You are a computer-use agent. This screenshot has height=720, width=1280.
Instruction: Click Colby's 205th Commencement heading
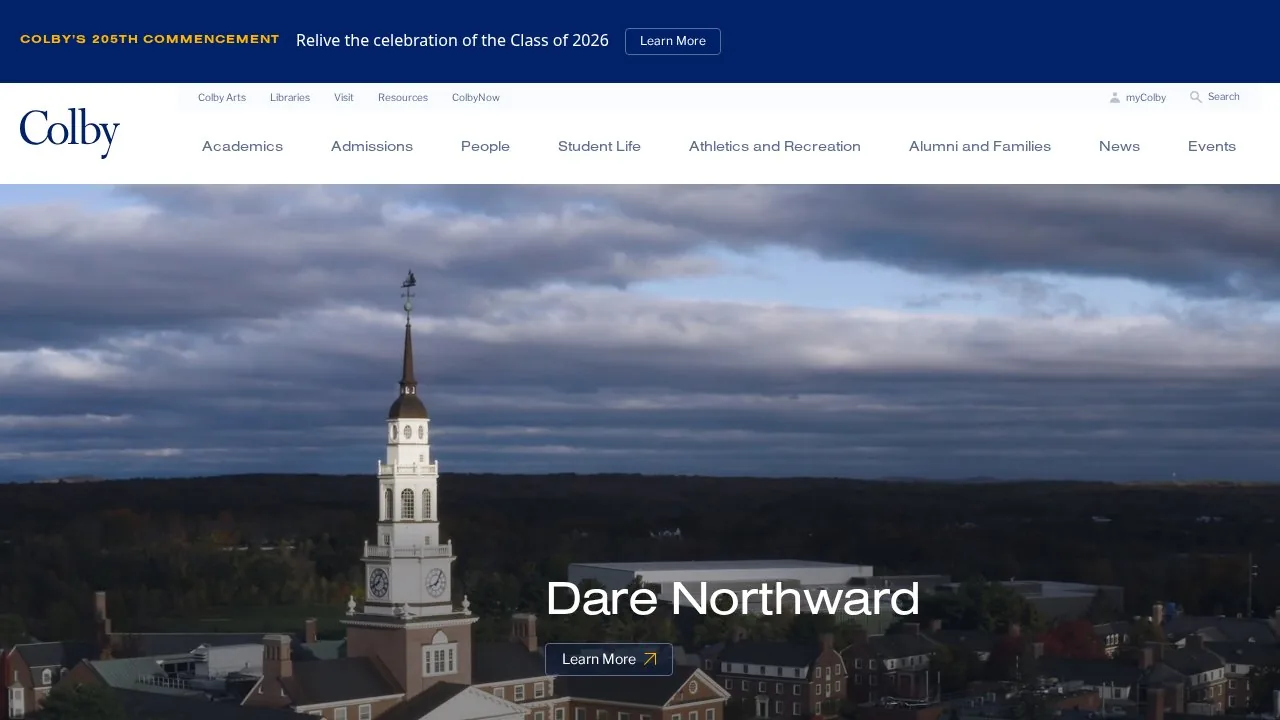[150, 39]
